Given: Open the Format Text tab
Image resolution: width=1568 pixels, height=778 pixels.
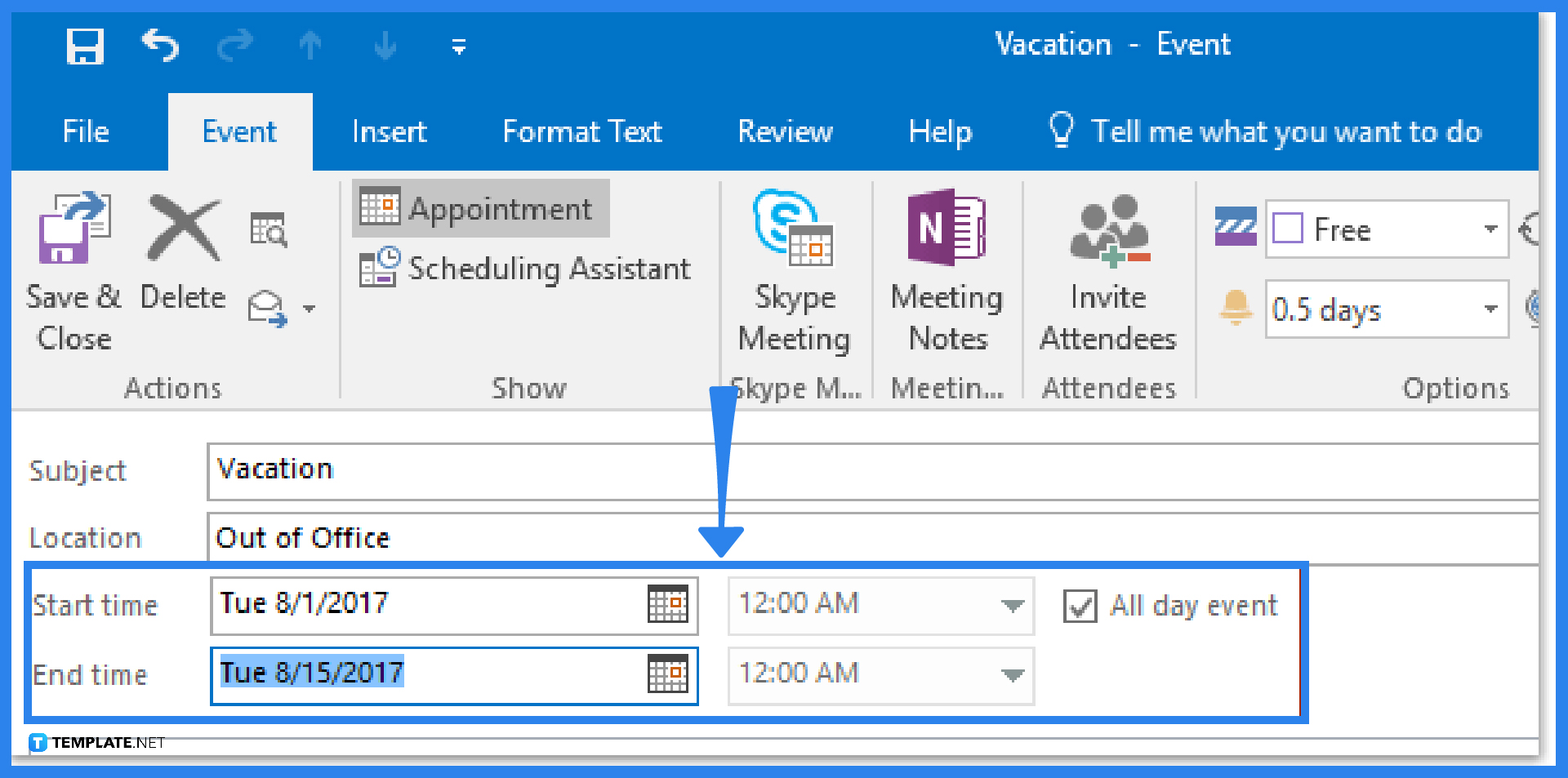Looking at the screenshot, I should 582,131.
